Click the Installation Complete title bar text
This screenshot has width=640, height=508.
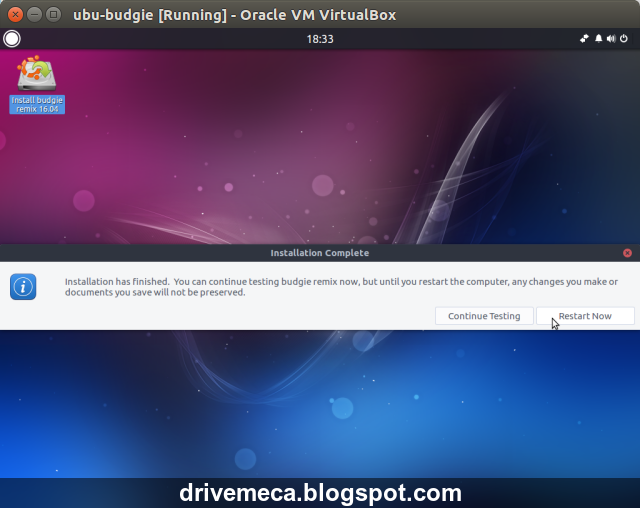point(320,253)
